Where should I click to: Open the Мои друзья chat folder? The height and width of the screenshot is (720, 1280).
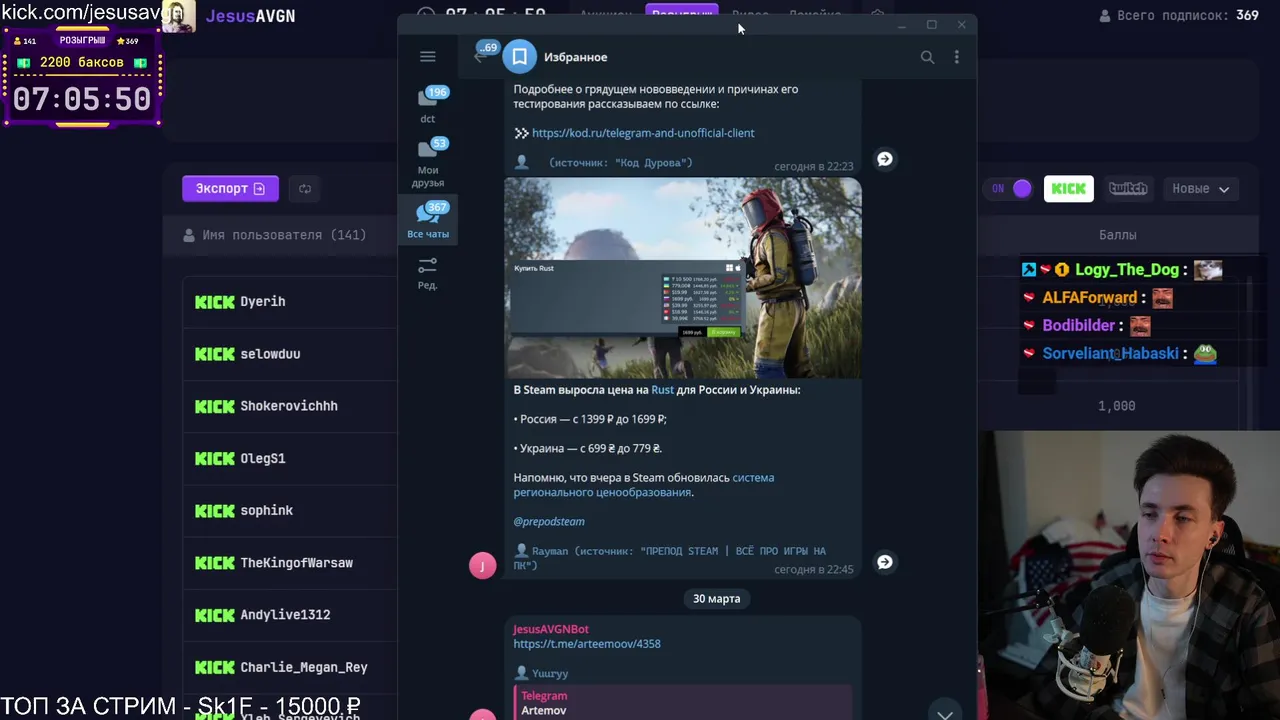pos(428,162)
